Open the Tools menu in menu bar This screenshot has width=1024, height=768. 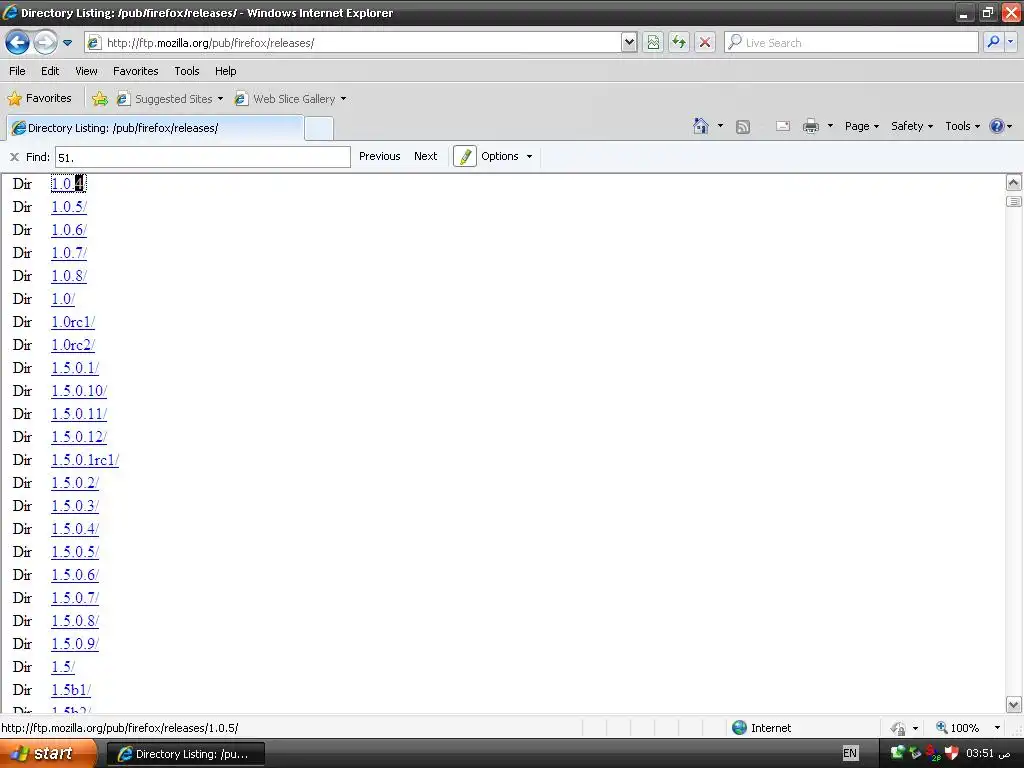click(x=187, y=71)
